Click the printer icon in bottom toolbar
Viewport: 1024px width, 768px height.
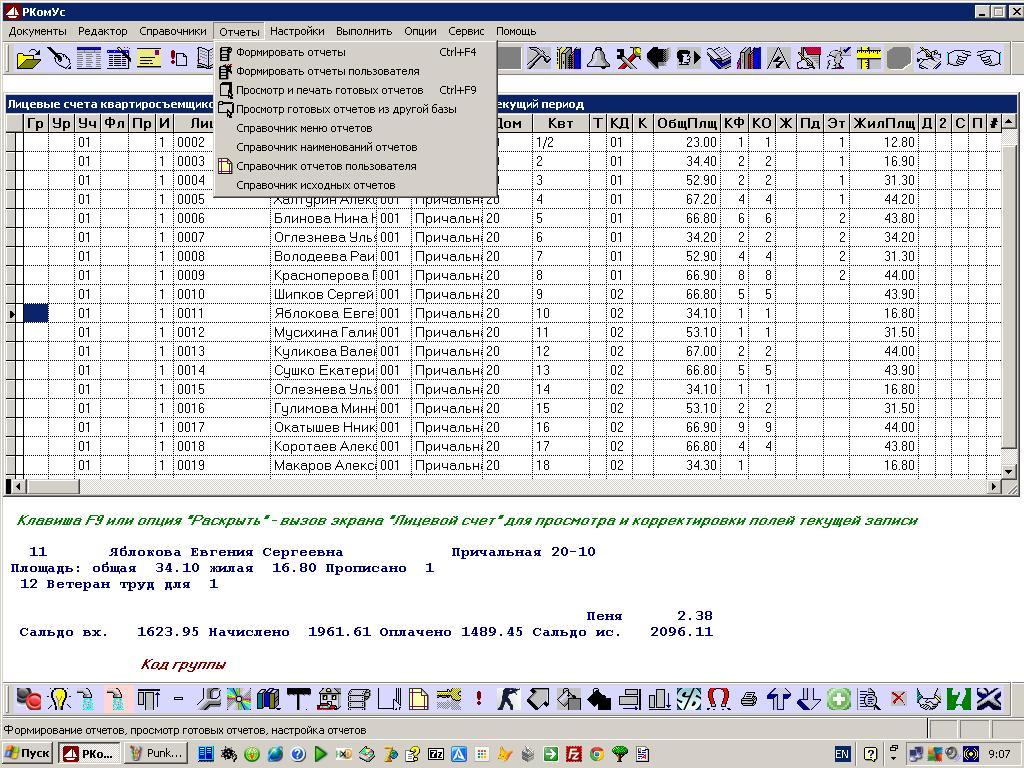point(749,699)
